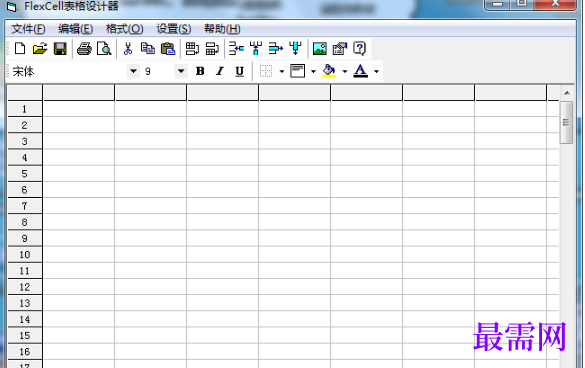Select row header 8

(25, 222)
